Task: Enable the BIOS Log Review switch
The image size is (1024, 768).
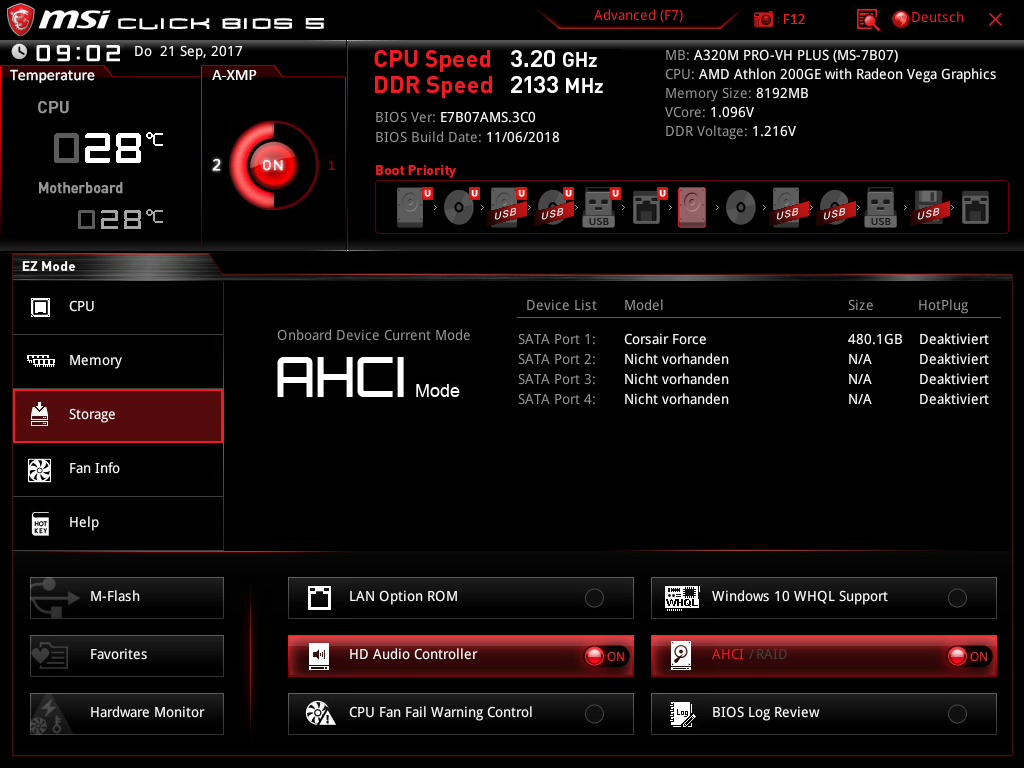Action: pos(957,714)
